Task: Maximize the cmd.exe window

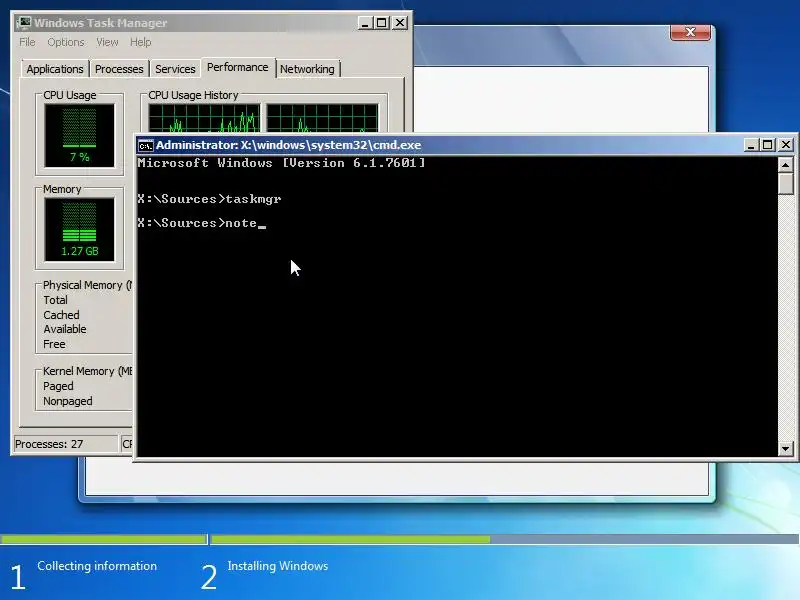Action: 767,145
